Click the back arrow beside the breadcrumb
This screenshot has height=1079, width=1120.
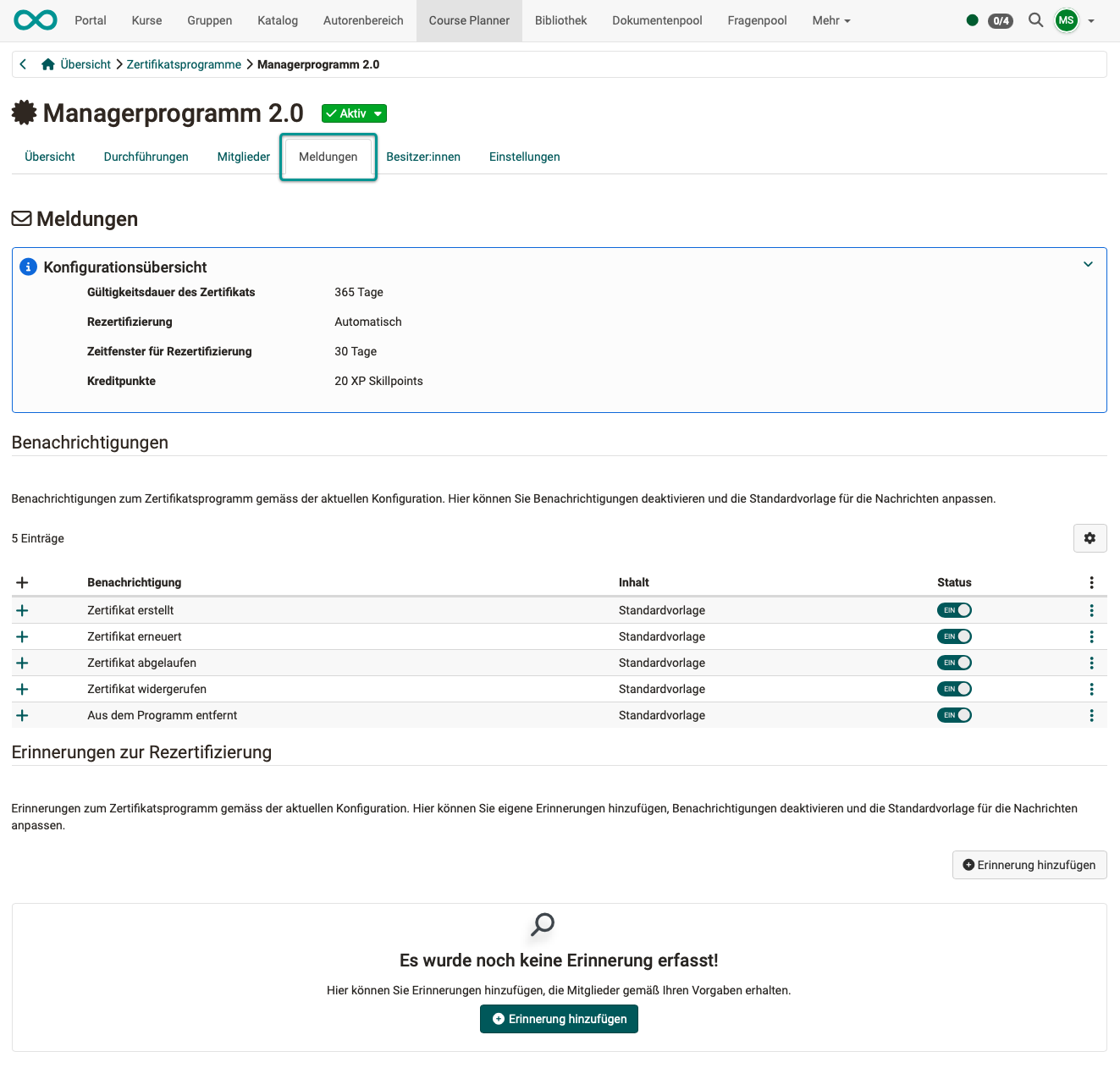(23, 63)
